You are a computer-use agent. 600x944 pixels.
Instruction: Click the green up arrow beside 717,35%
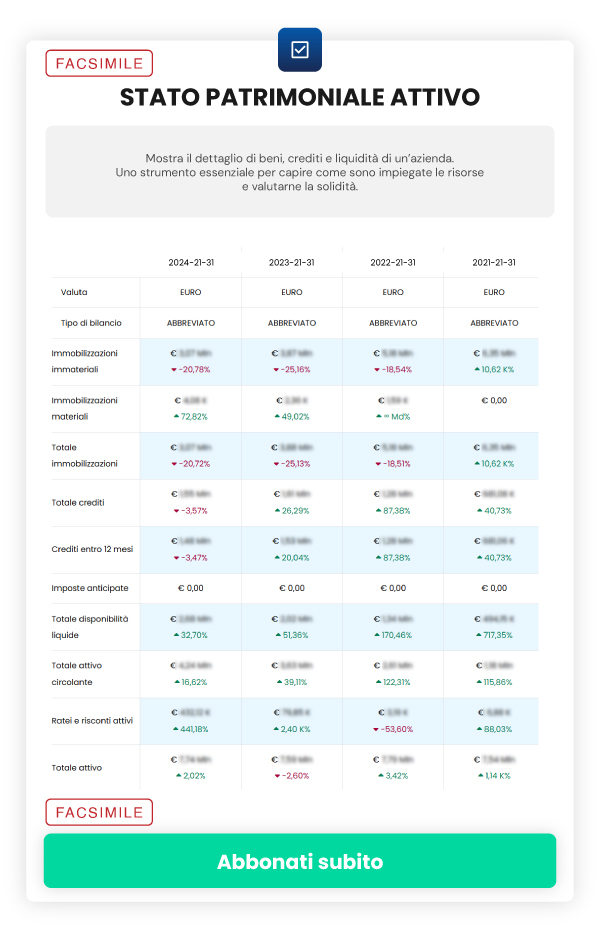[477, 635]
